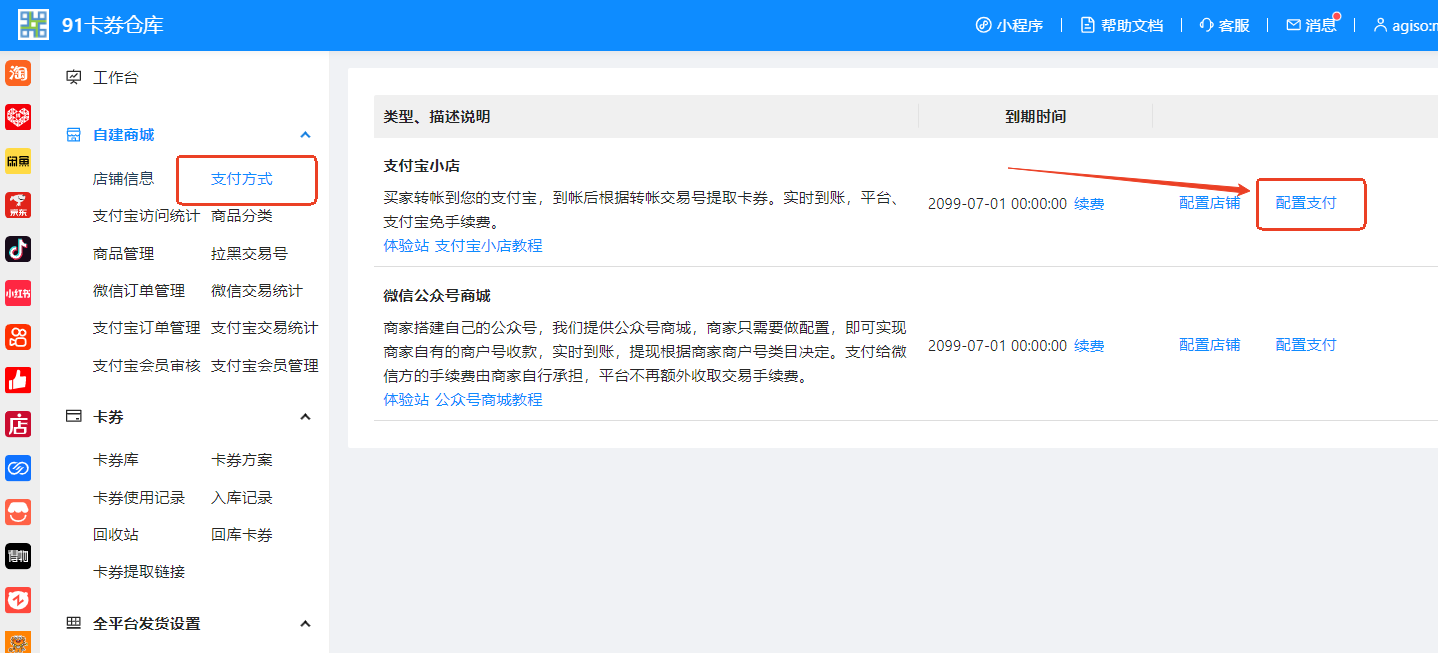Select the black 得物 platform icon
Viewport: 1438px width, 653px height.
tap(18, 556)
